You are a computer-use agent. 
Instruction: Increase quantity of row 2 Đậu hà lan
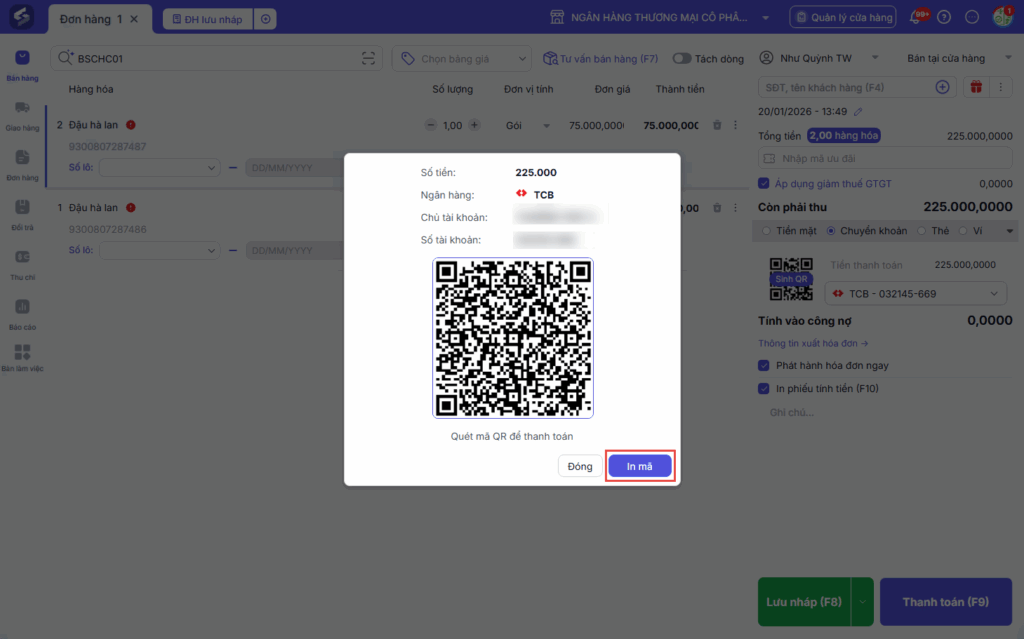coord(475,125)
